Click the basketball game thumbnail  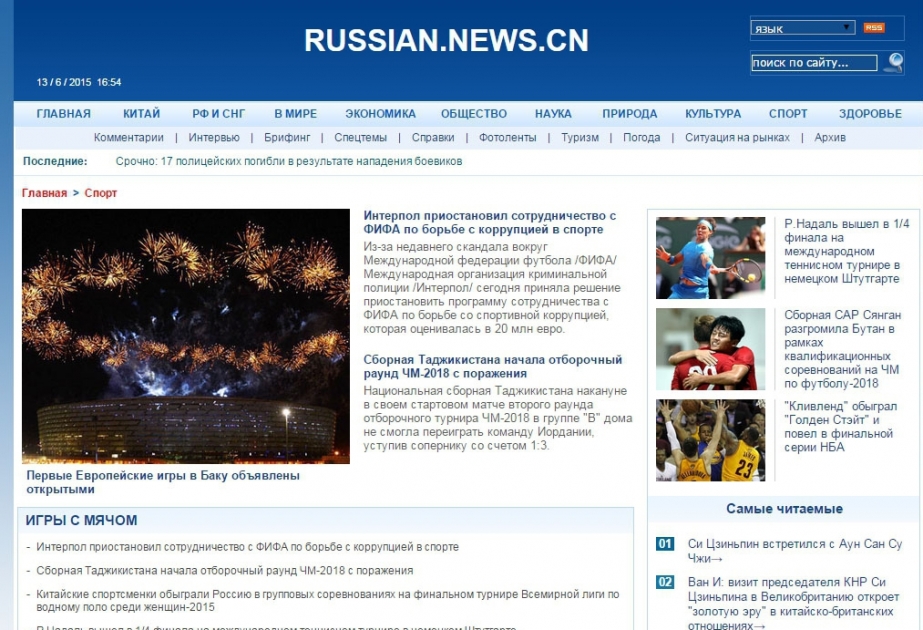coord(710,440)
